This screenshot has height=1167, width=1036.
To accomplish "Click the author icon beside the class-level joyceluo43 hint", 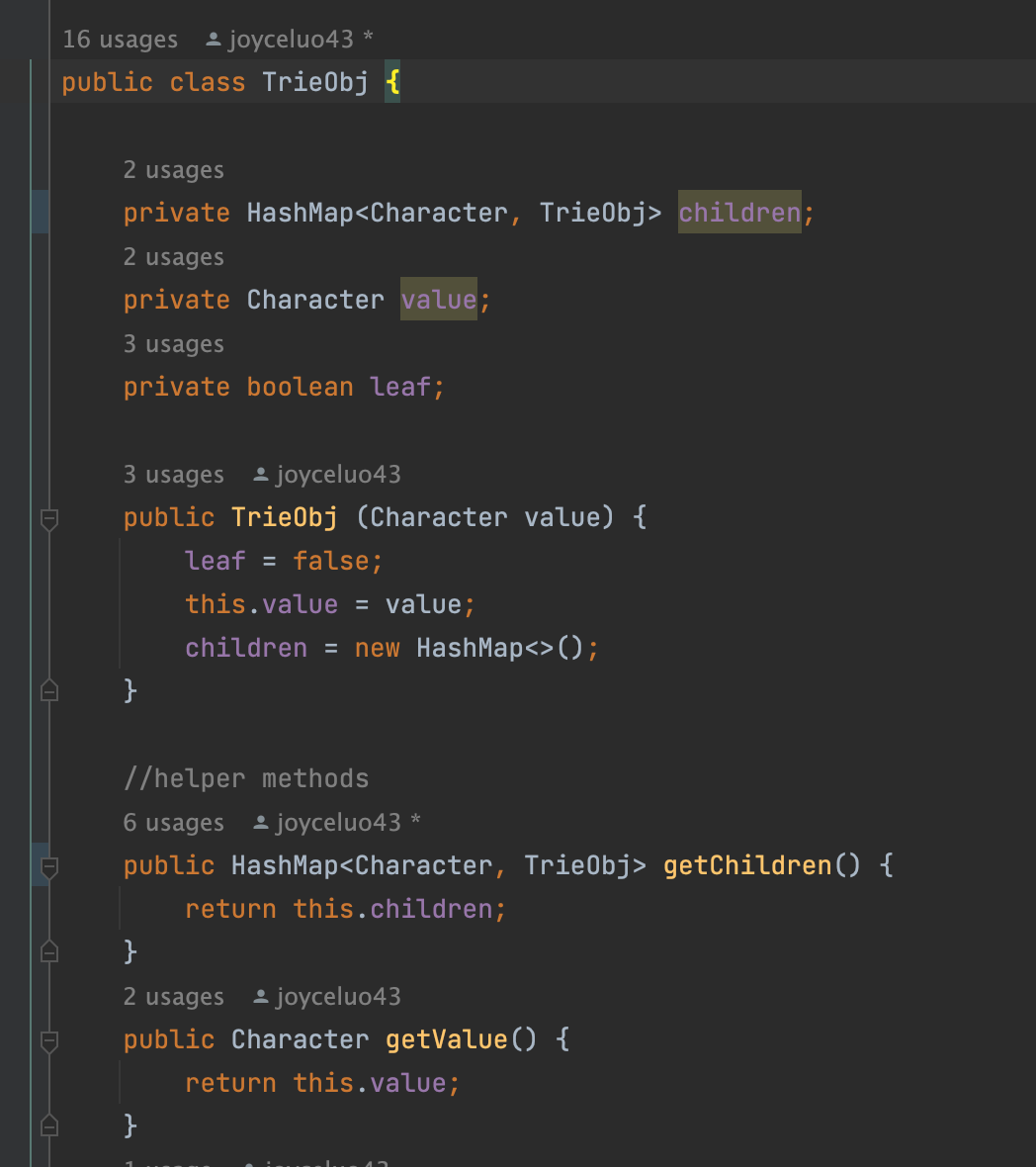I will pyautogui.click(x=213, y=40).
